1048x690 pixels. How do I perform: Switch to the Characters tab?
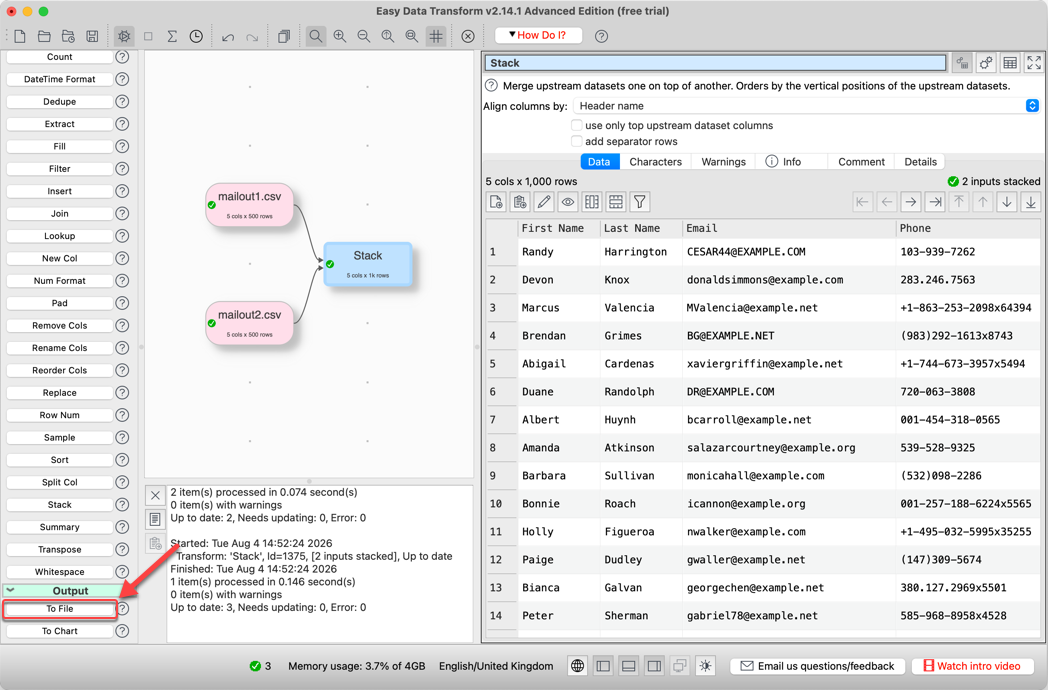point(655,162)
